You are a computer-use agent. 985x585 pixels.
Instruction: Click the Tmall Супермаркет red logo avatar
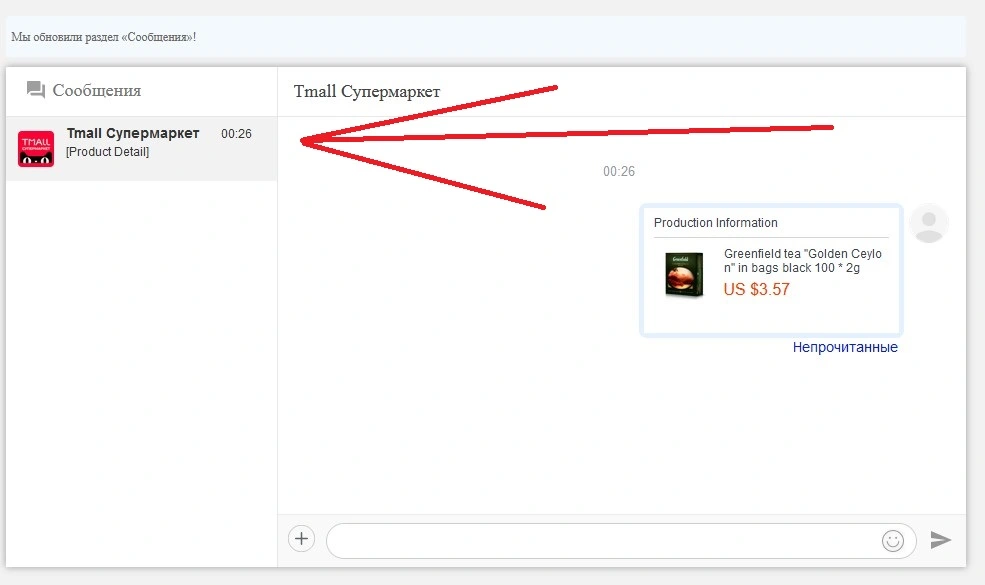[36, 149]
